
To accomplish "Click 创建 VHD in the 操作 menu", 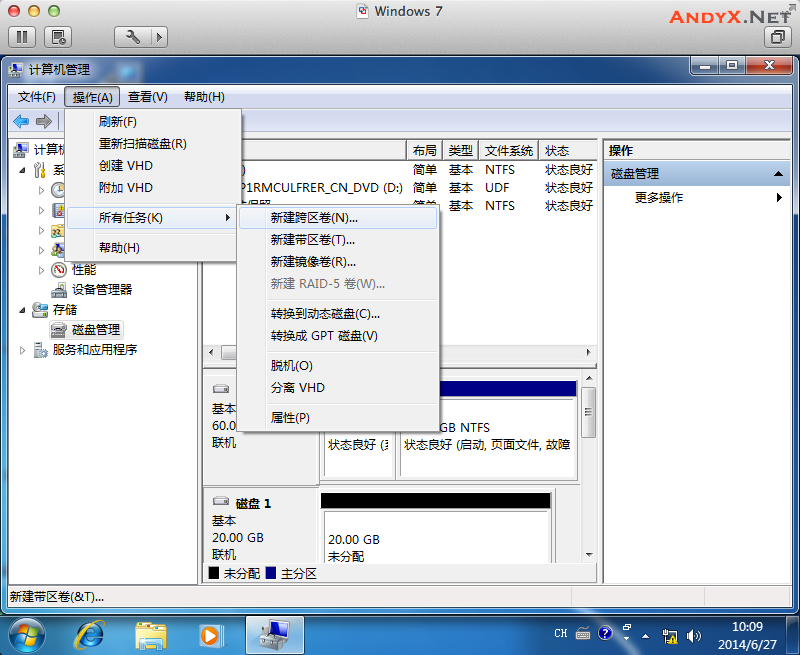I will point(126,166).
